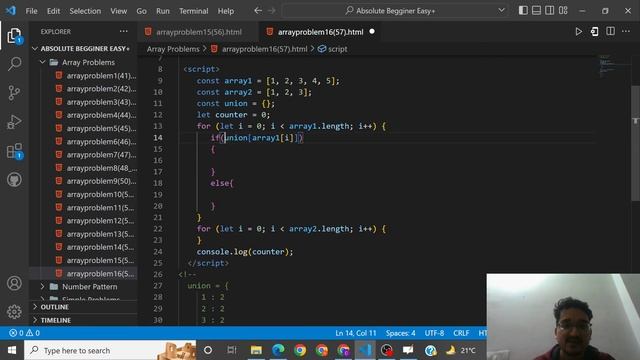Open the Extensions view
Viewport: 640px width, 360px height.
click(x=14, y=151)
